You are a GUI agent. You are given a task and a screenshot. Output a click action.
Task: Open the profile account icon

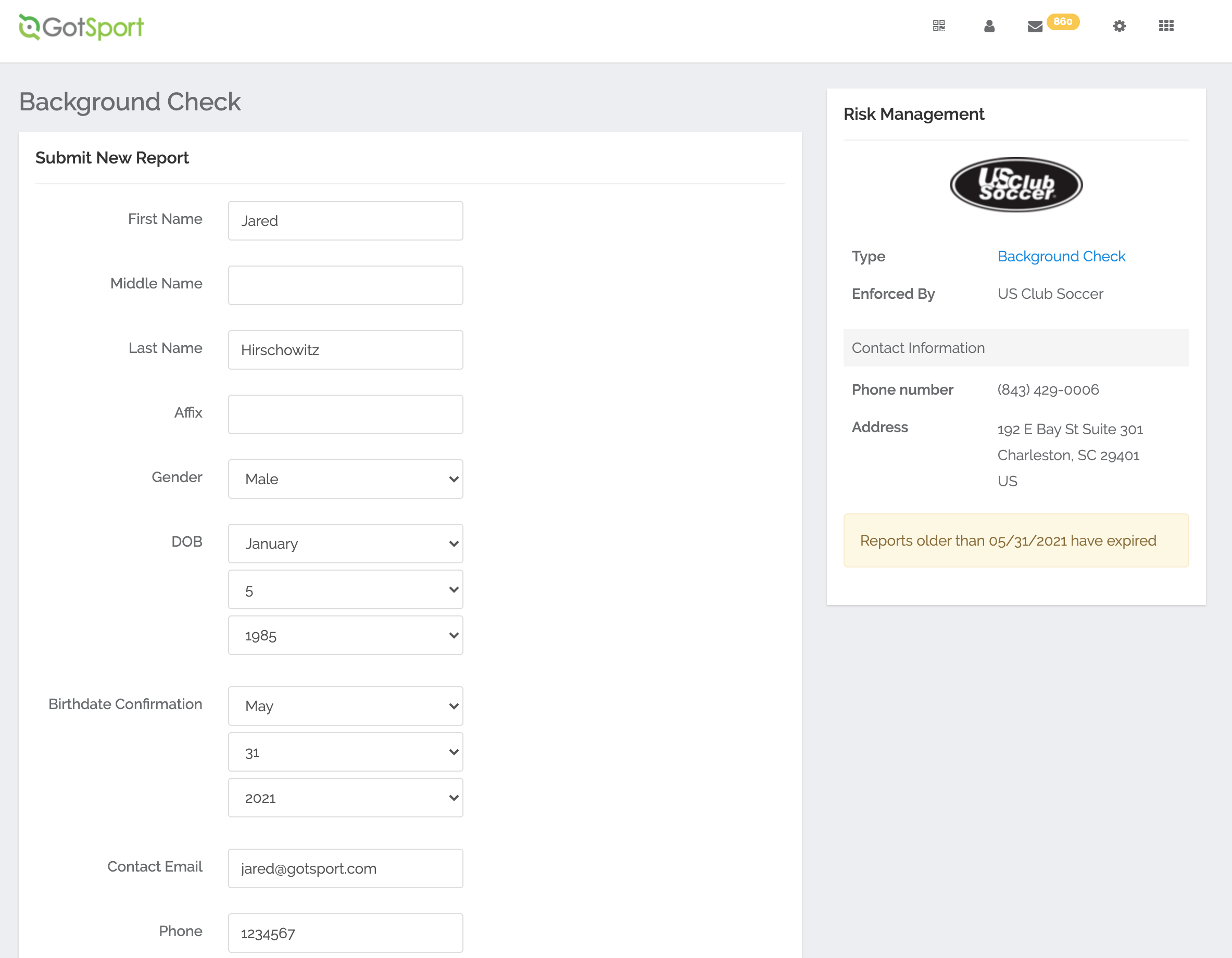989,26
